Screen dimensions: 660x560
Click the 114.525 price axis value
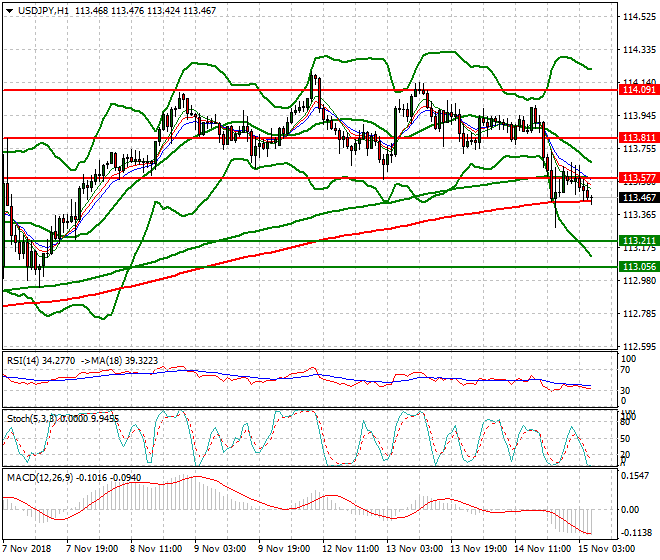639,17
